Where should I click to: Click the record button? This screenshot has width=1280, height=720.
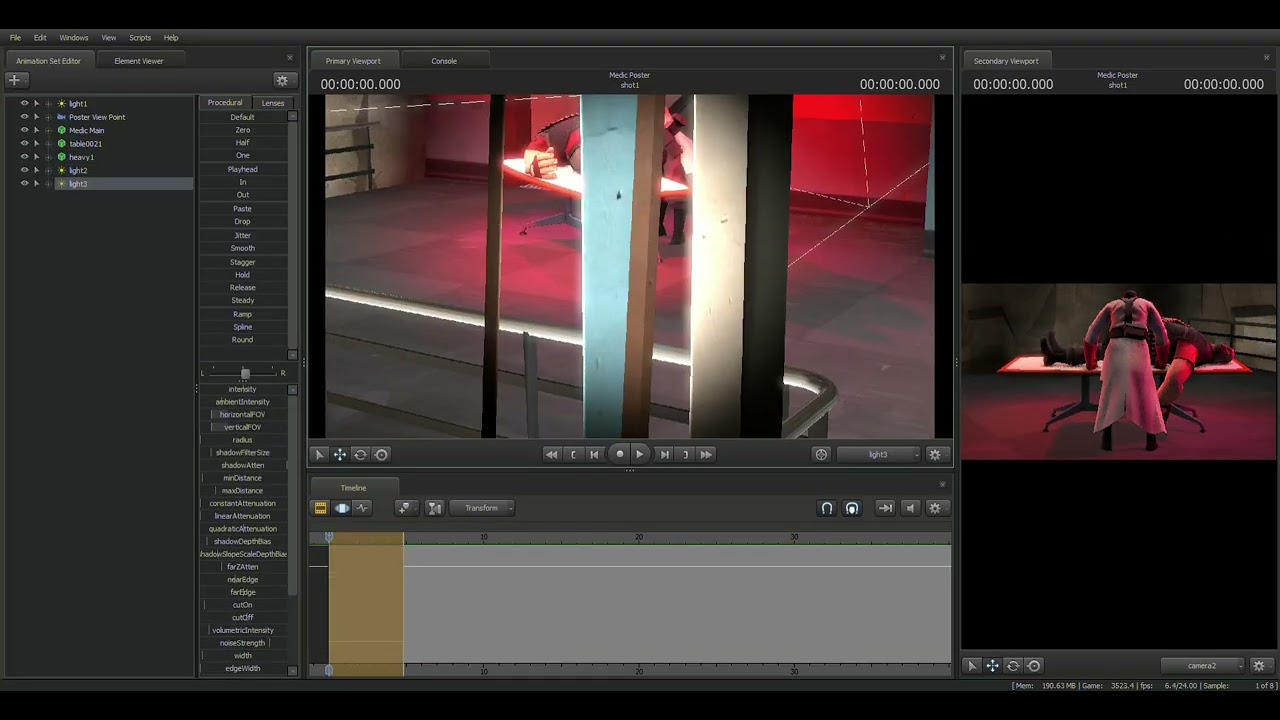[x=619, y=454]
